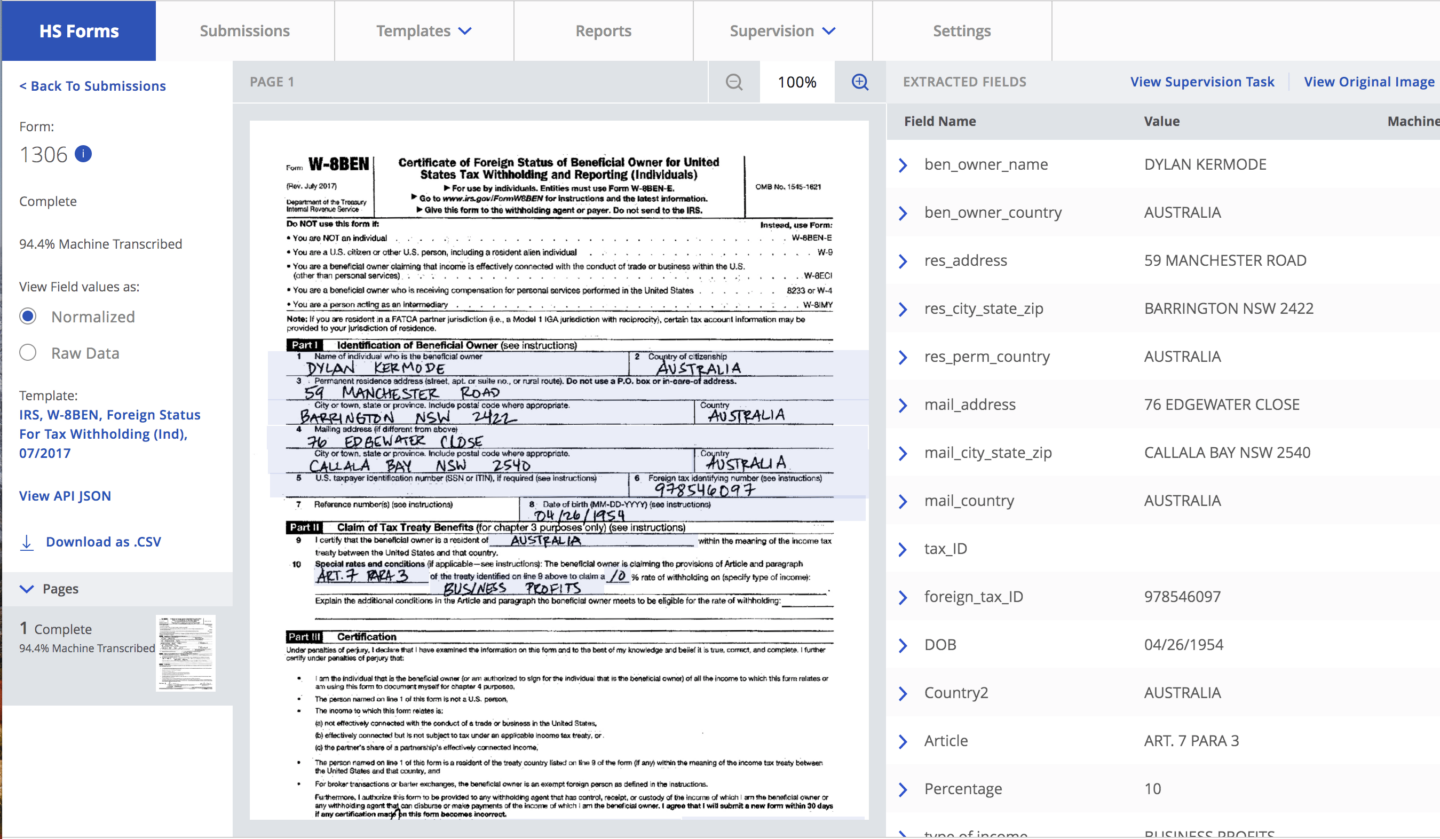The height and width of the screenshot is (839, 1440).
Task: Expand the res_city_state_zip field row
Action: [903, 309]
